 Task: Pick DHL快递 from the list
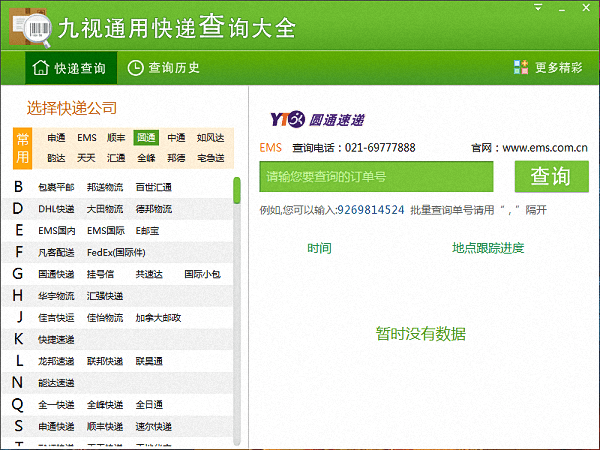coord(56,209)
